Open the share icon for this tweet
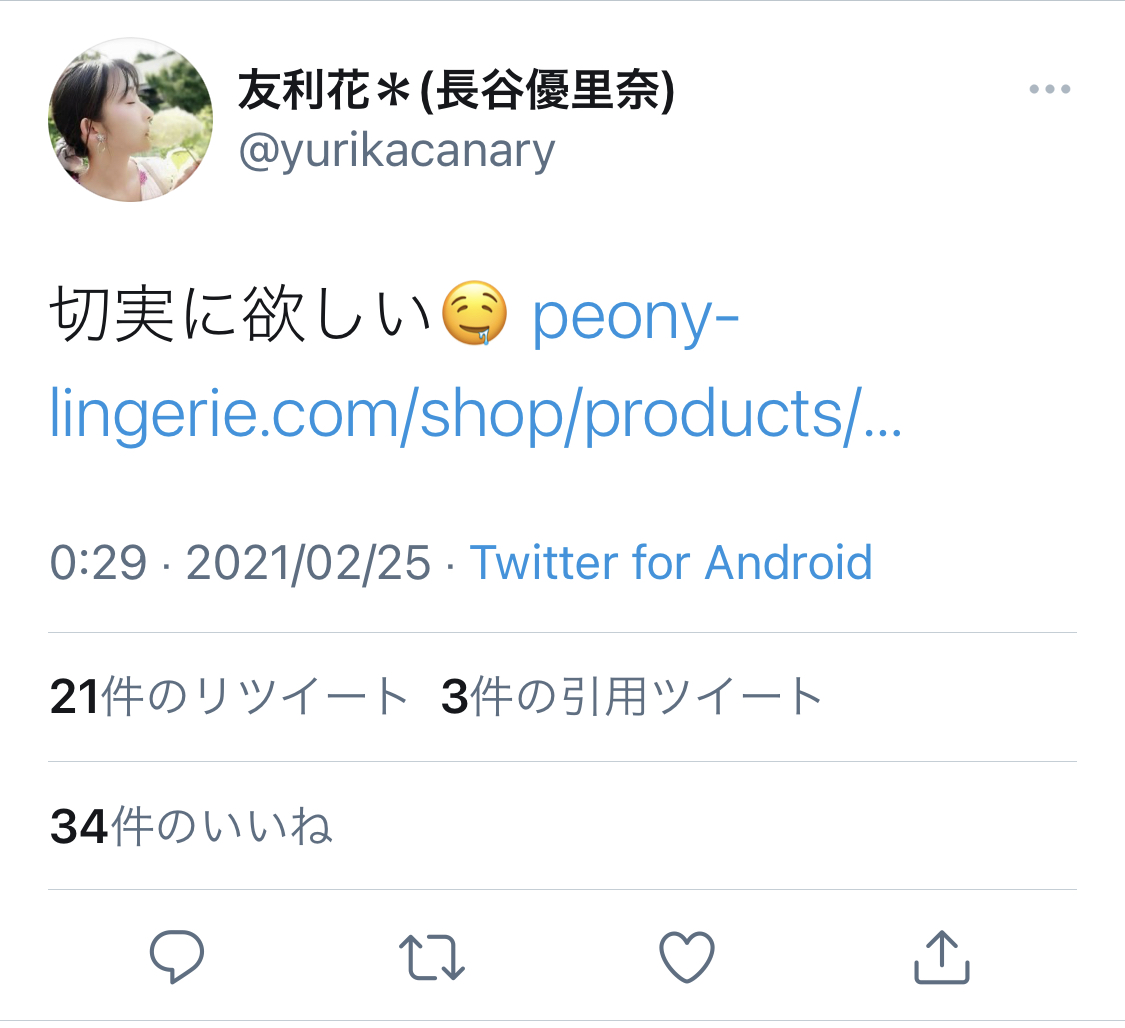 tap(942, 957)
